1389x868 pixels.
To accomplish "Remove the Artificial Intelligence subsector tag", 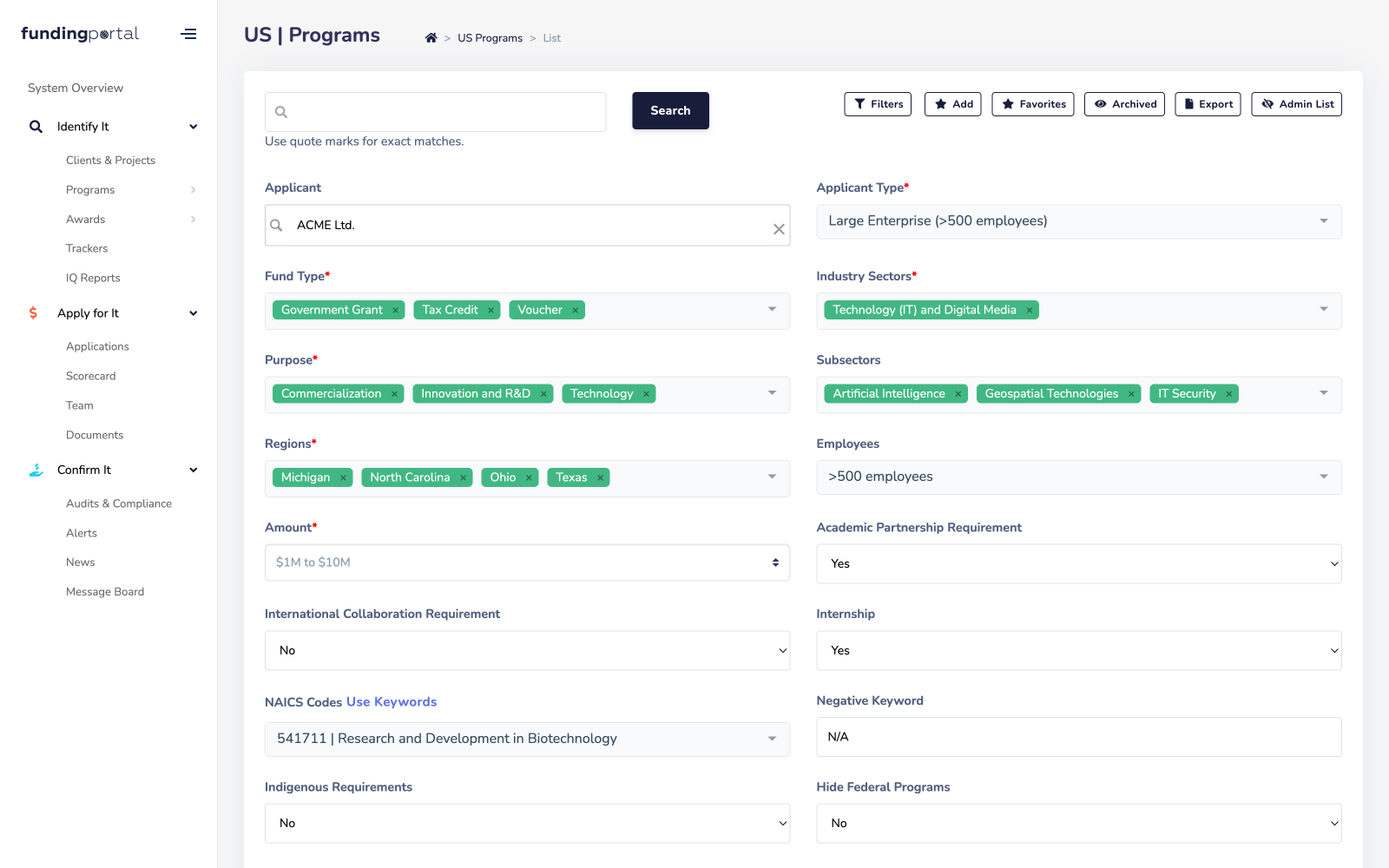I will coord(958,393).
